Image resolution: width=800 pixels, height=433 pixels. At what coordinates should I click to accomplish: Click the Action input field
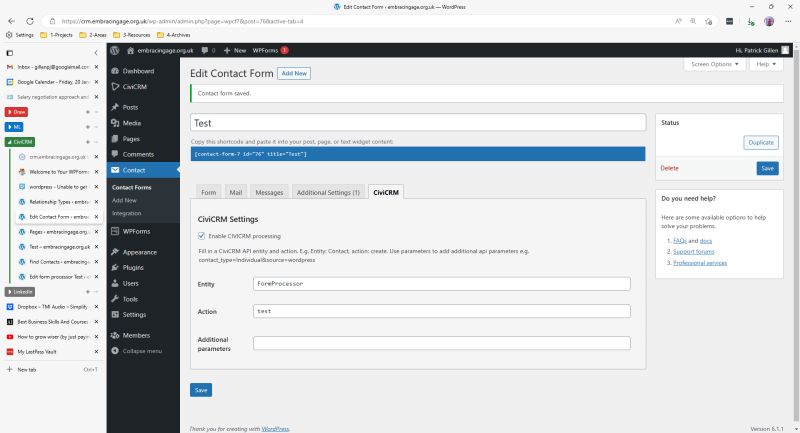click(441, 311)
